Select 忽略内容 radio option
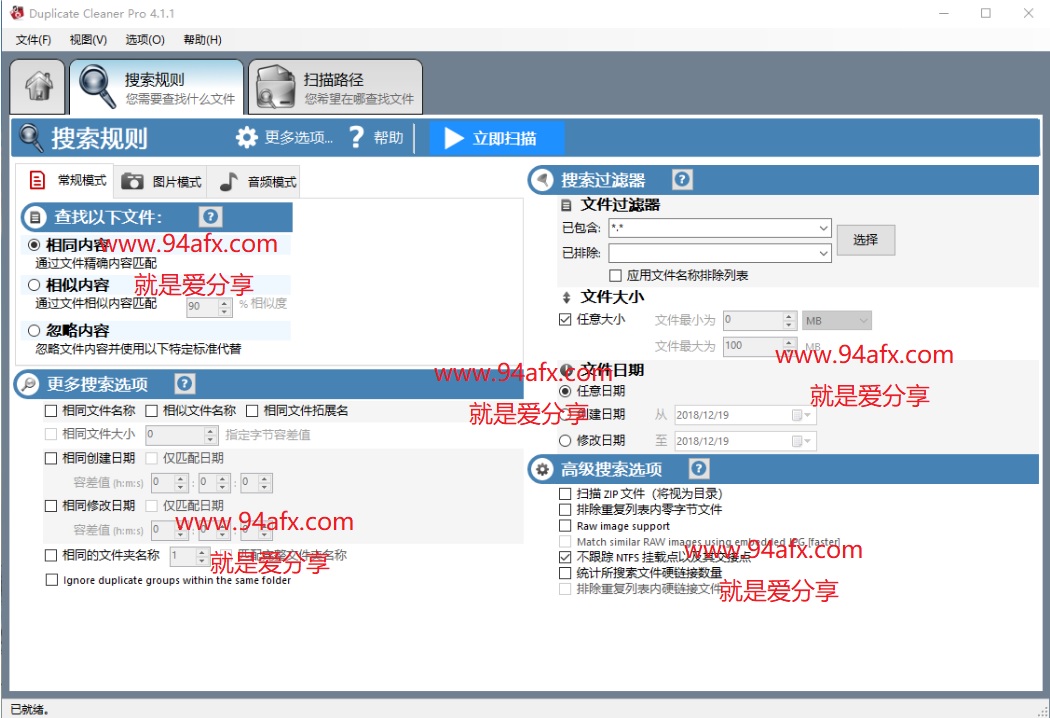 pyautogui.click(x=33, y=330)
